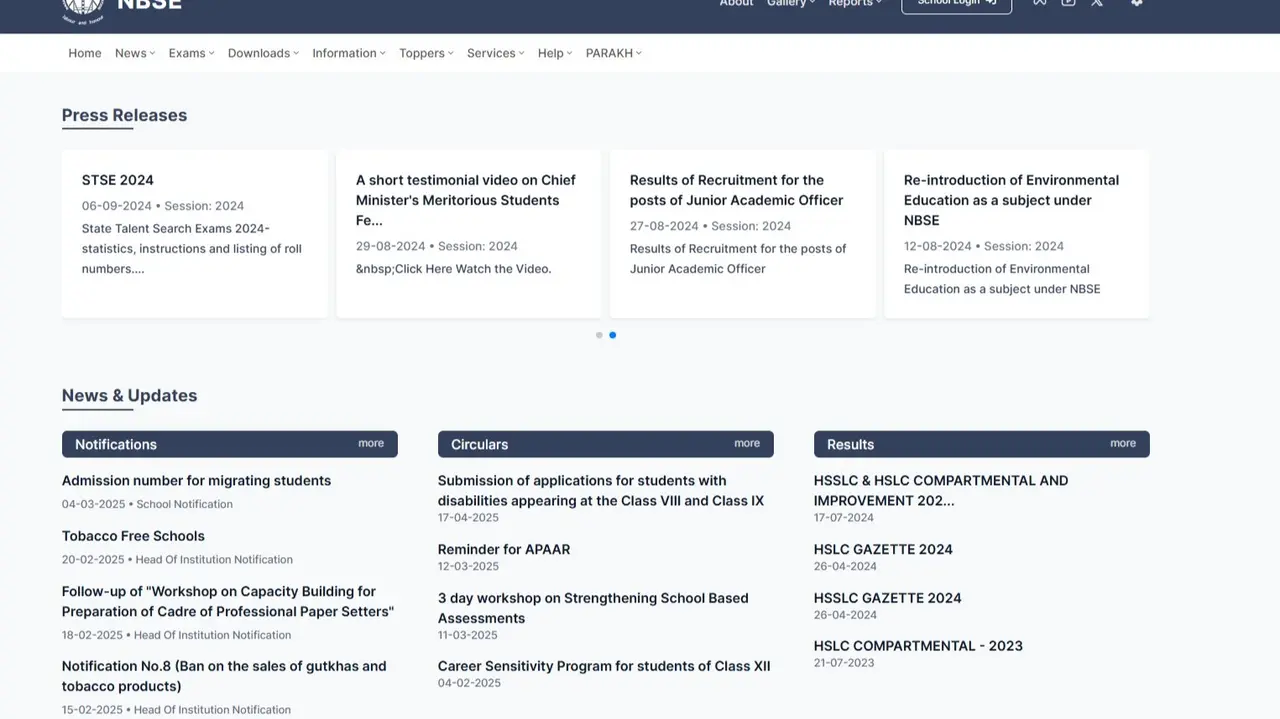Open the Downloads dropdown
This screenshot has height=719, width=1280.
263,53
